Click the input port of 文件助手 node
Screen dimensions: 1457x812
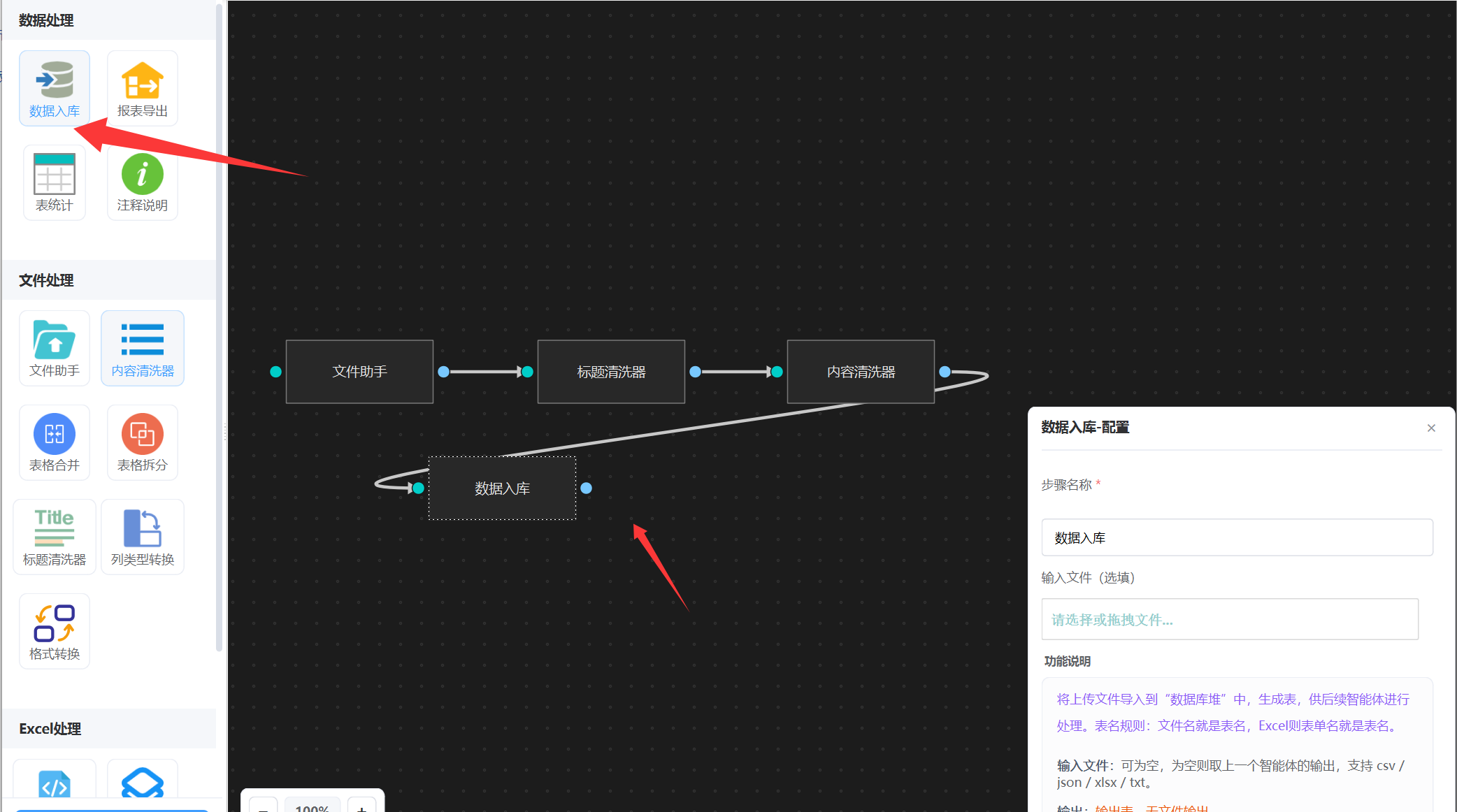pos(275,372)
